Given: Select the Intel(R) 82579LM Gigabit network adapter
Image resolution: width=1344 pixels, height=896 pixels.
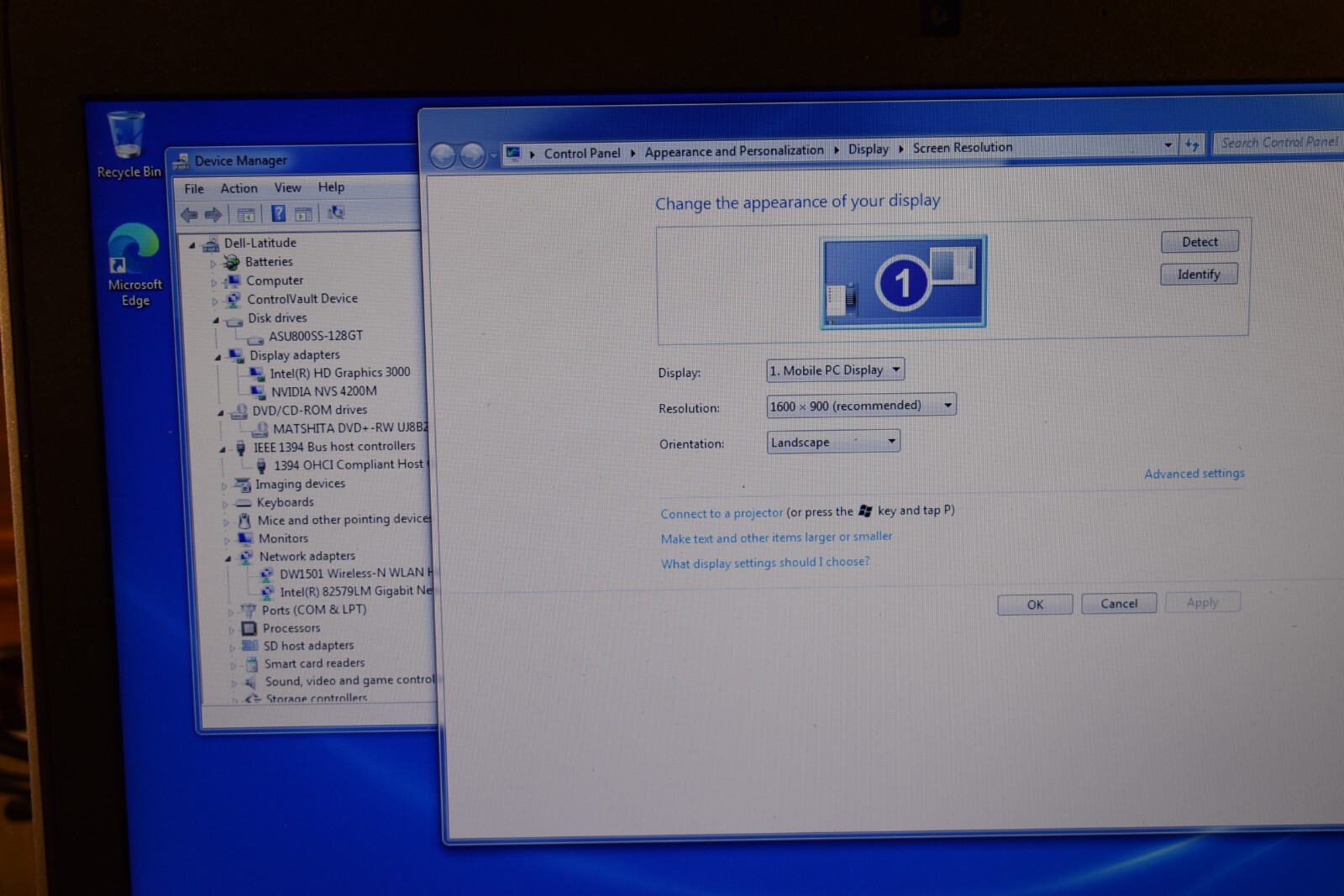Looking at the screenshot, I should click(356, 591).
